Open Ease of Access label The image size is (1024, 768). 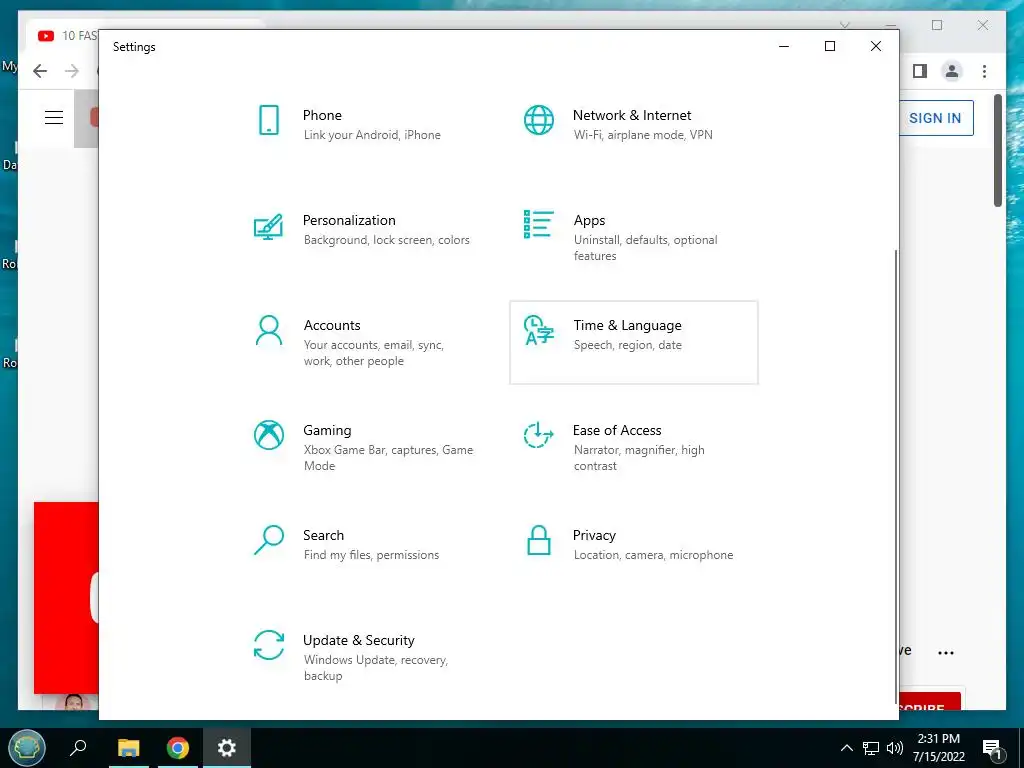(616, 430)
